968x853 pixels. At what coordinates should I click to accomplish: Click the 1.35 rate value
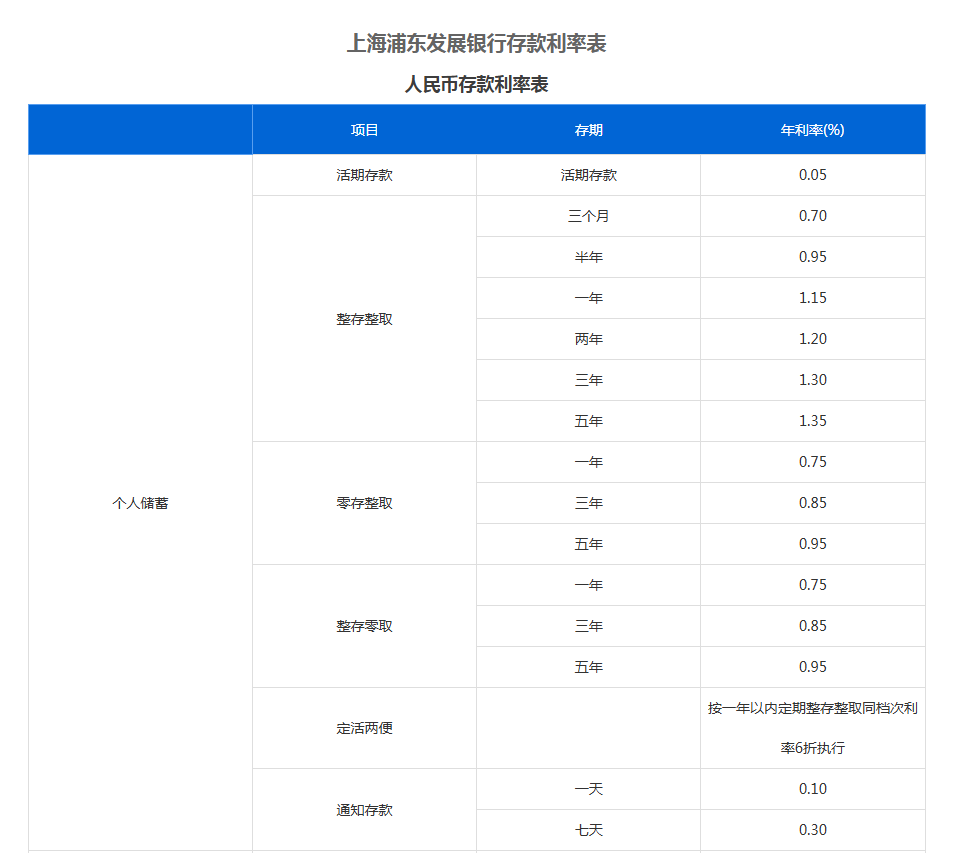coord(812,421)
